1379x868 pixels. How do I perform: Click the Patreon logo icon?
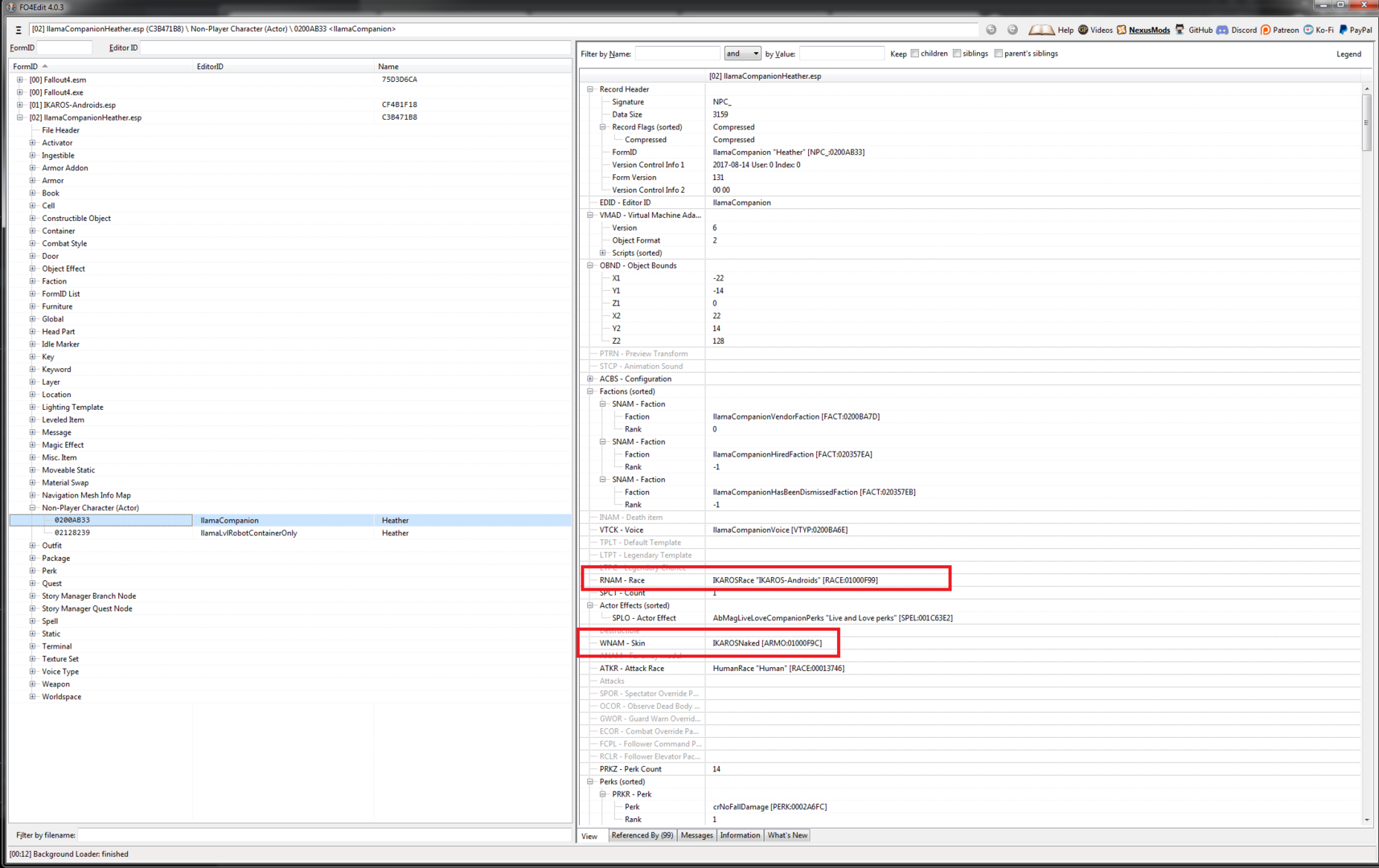tap(1266, 30)
